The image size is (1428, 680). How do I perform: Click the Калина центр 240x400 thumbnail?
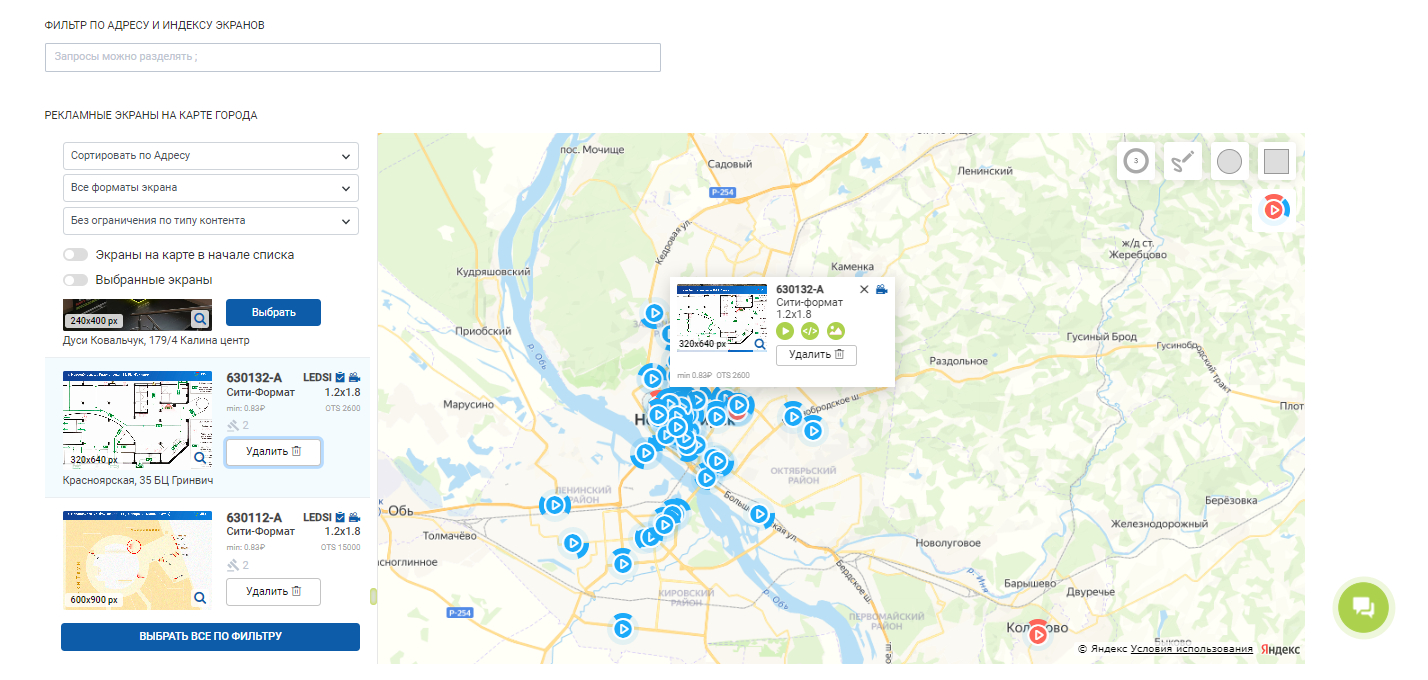137,314
